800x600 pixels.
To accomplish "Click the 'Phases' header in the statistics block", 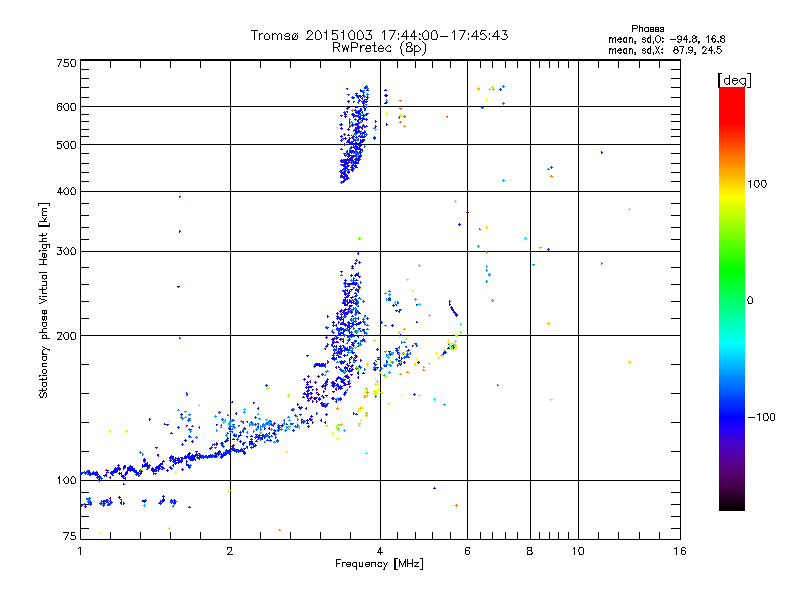I will pyautogui.click(x=647, y=29).
